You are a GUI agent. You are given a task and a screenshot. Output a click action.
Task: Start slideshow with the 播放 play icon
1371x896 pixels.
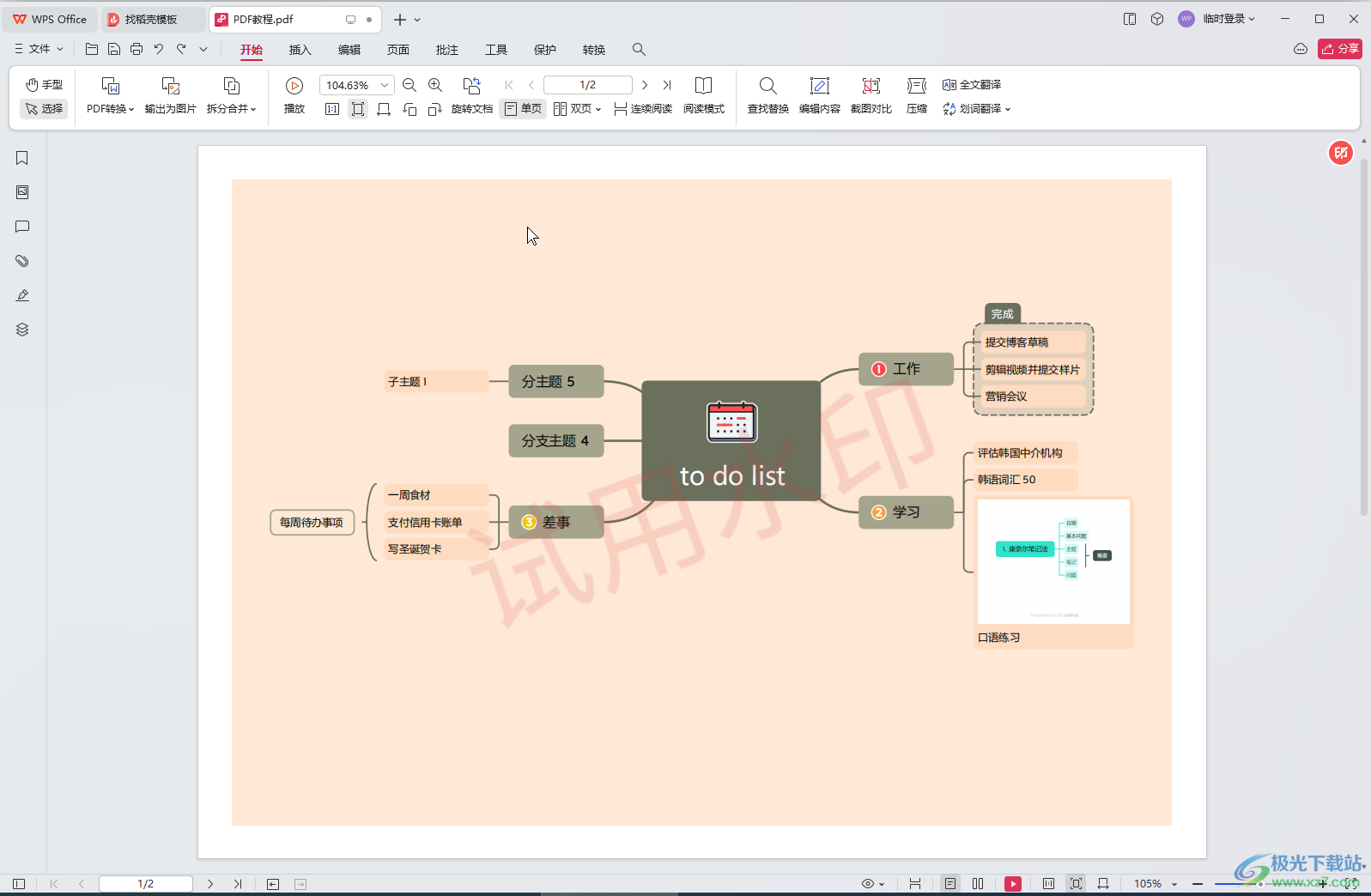[294, 86]
